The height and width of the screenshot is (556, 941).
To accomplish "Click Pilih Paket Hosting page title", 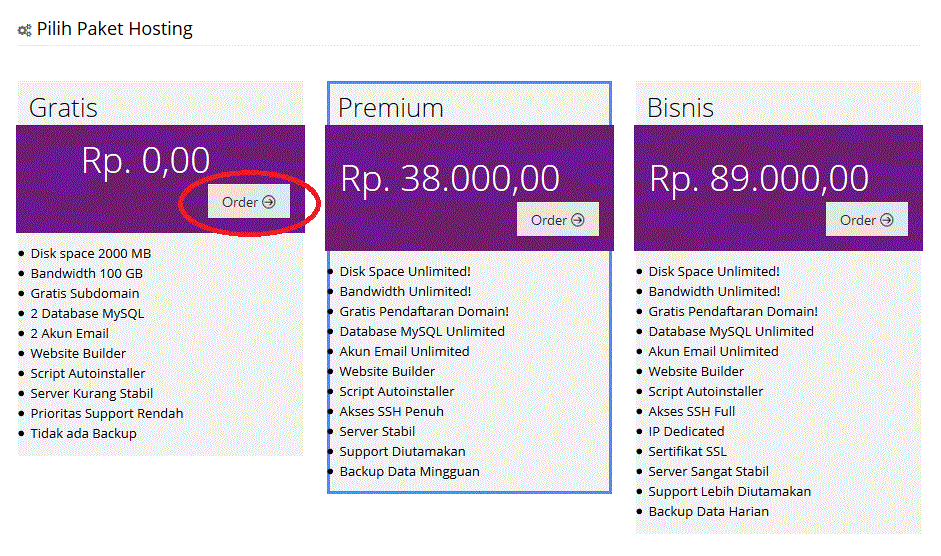I will (x=115, y=29).
